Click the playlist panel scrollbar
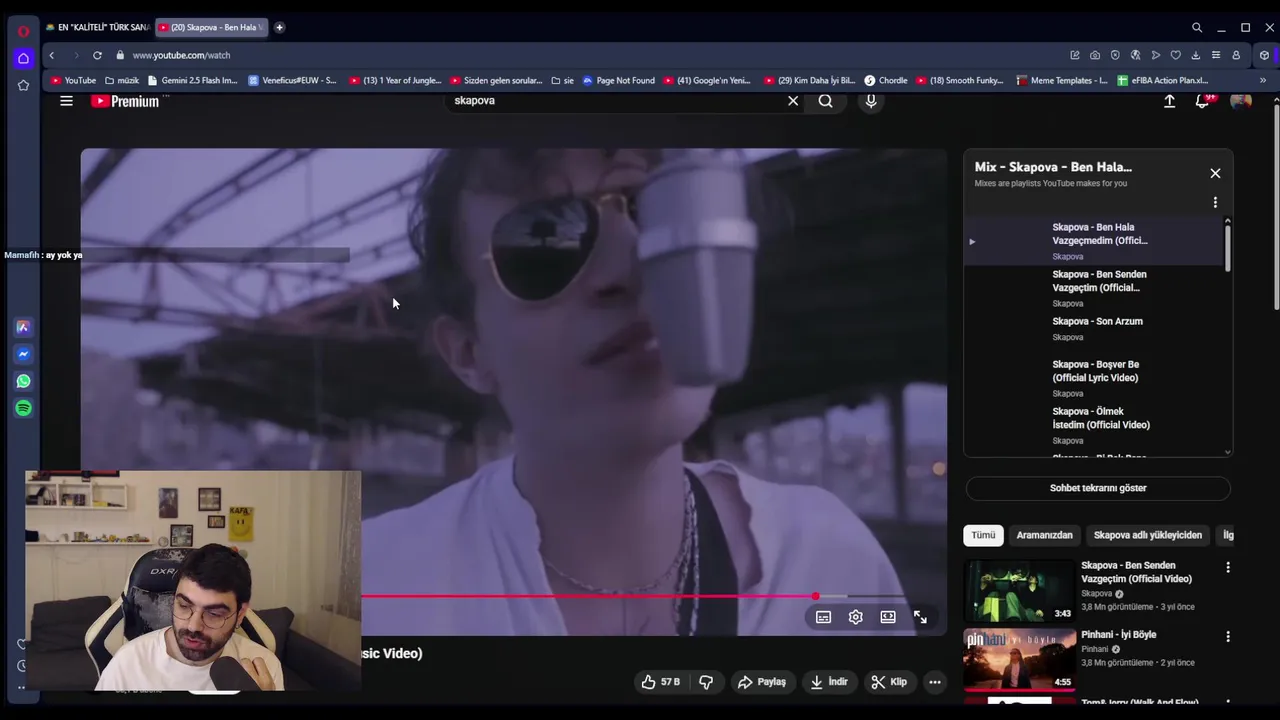This screenshot has height=720, width=1280. tap(1227, 246)
